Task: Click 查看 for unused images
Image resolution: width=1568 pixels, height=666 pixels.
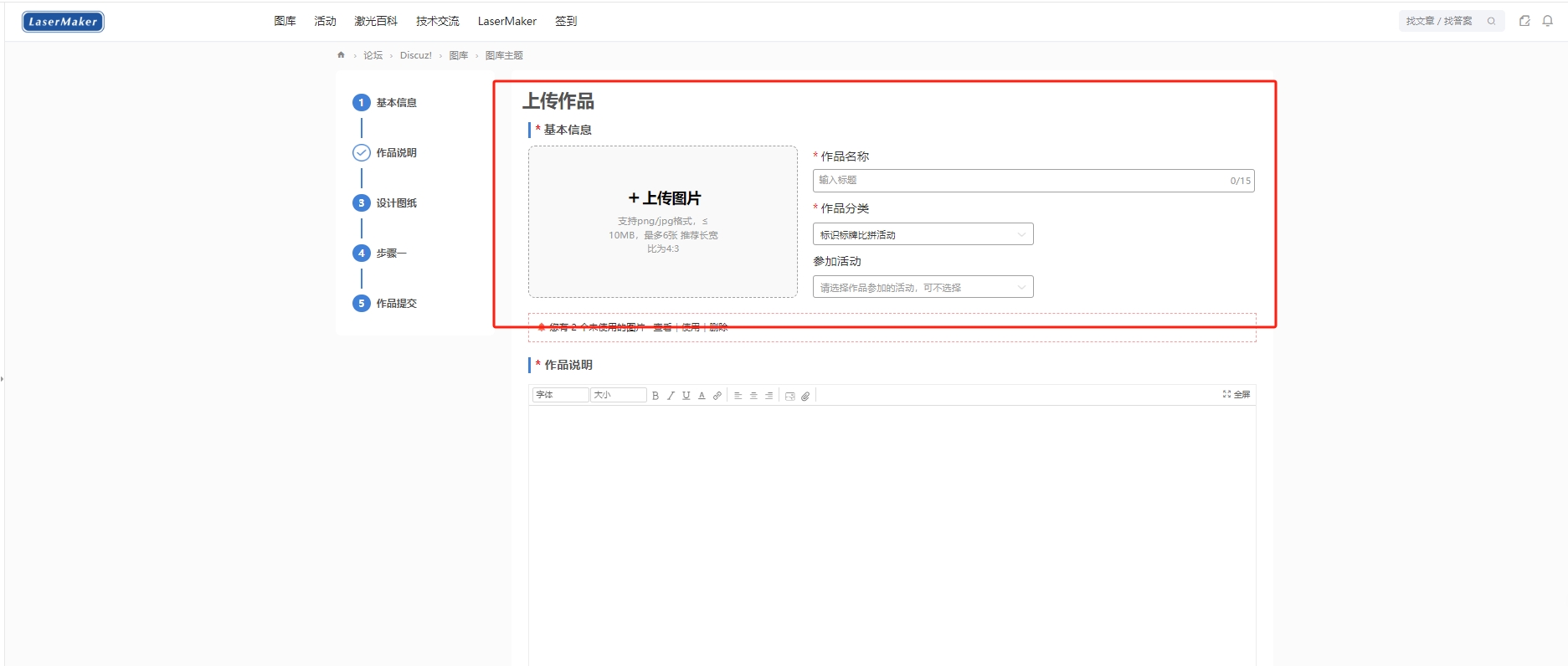Action: [662, 327]
